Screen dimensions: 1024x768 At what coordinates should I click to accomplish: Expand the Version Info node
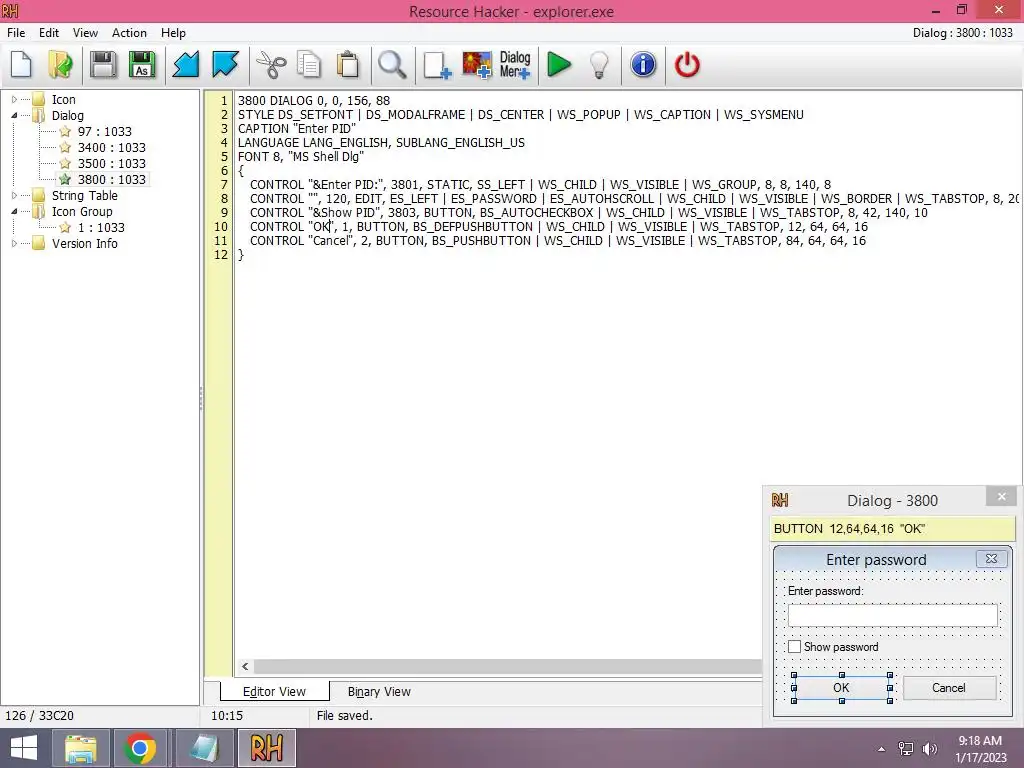tap(14, 244)
